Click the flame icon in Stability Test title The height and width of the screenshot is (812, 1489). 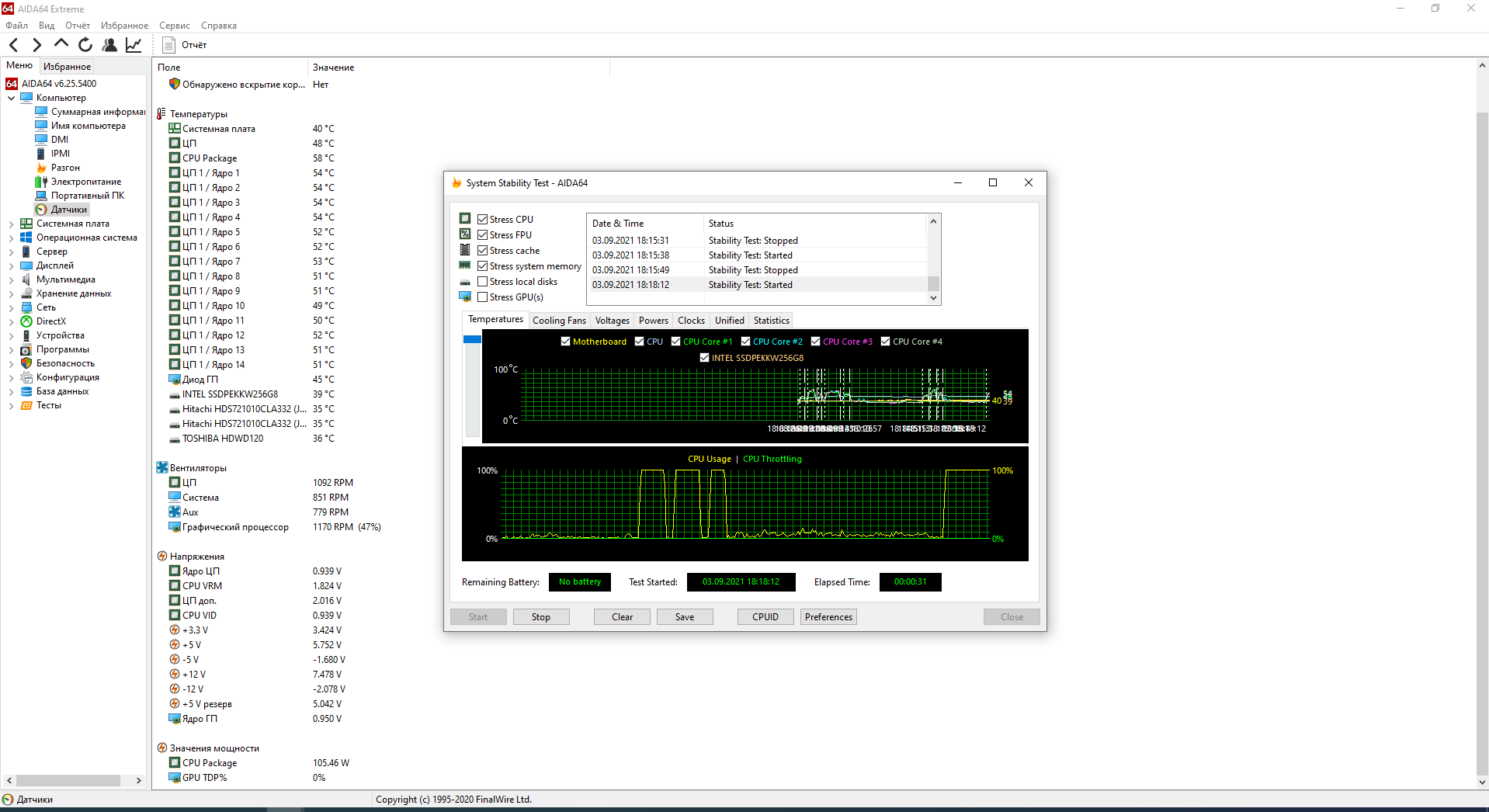coord(456,183)
